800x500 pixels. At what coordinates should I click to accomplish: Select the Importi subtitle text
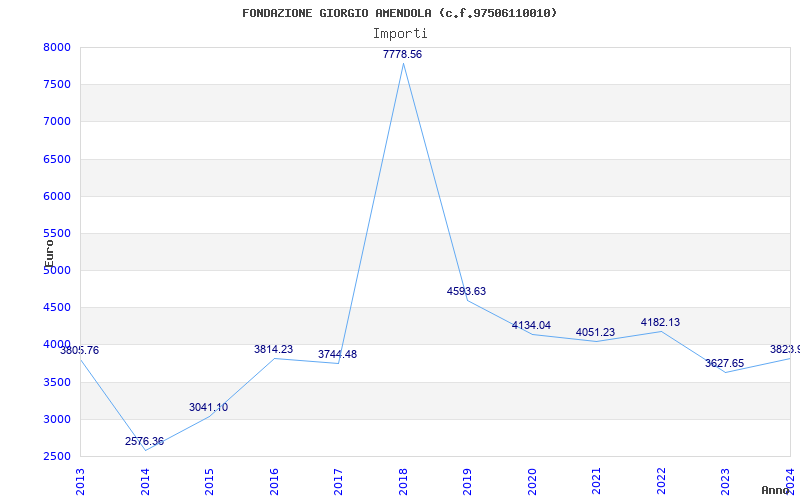(x=400, y=34)
